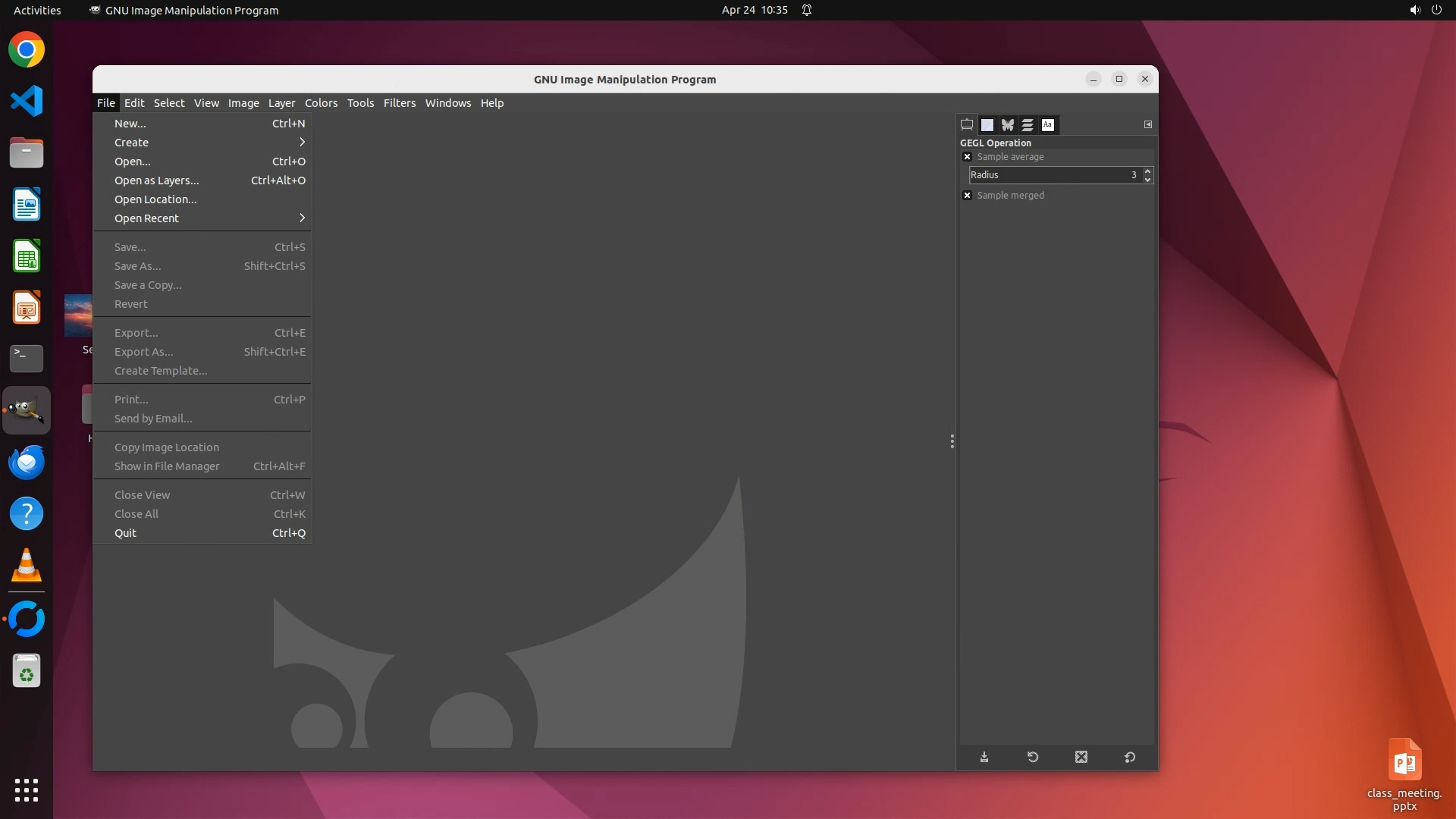Open the Brushes tab with white square icon
The height and width of the screenshot is (819, 1456).
pyautogui.click(x=987, y=125)
